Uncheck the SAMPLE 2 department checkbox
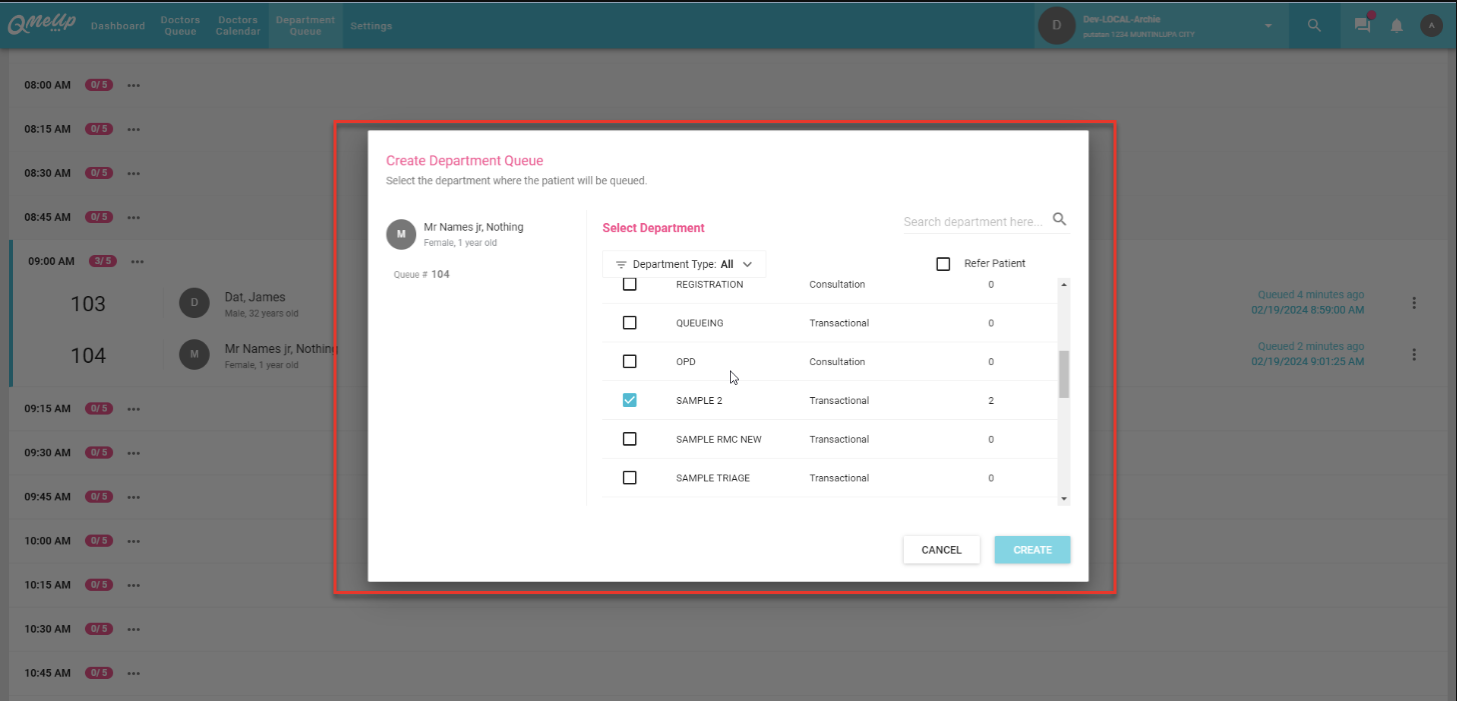Viewport: 1457px width, 701px height. click(x=630, y=400)
